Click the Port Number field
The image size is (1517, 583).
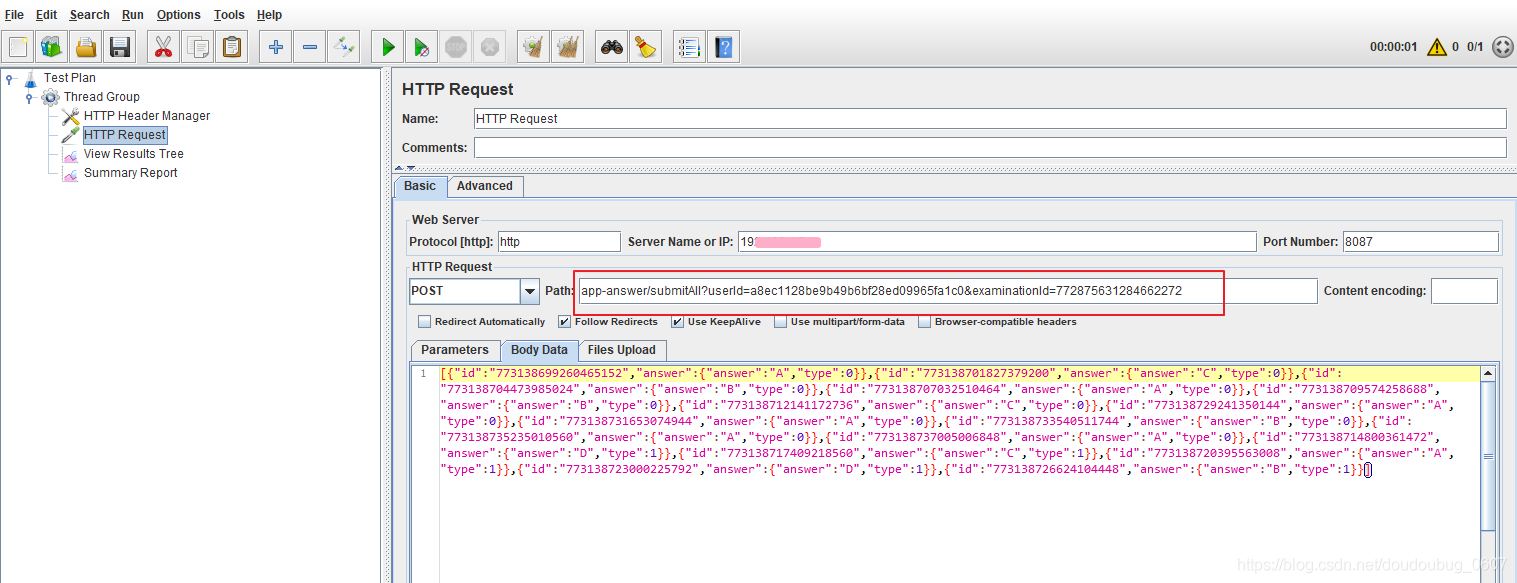coord(1420,242)
